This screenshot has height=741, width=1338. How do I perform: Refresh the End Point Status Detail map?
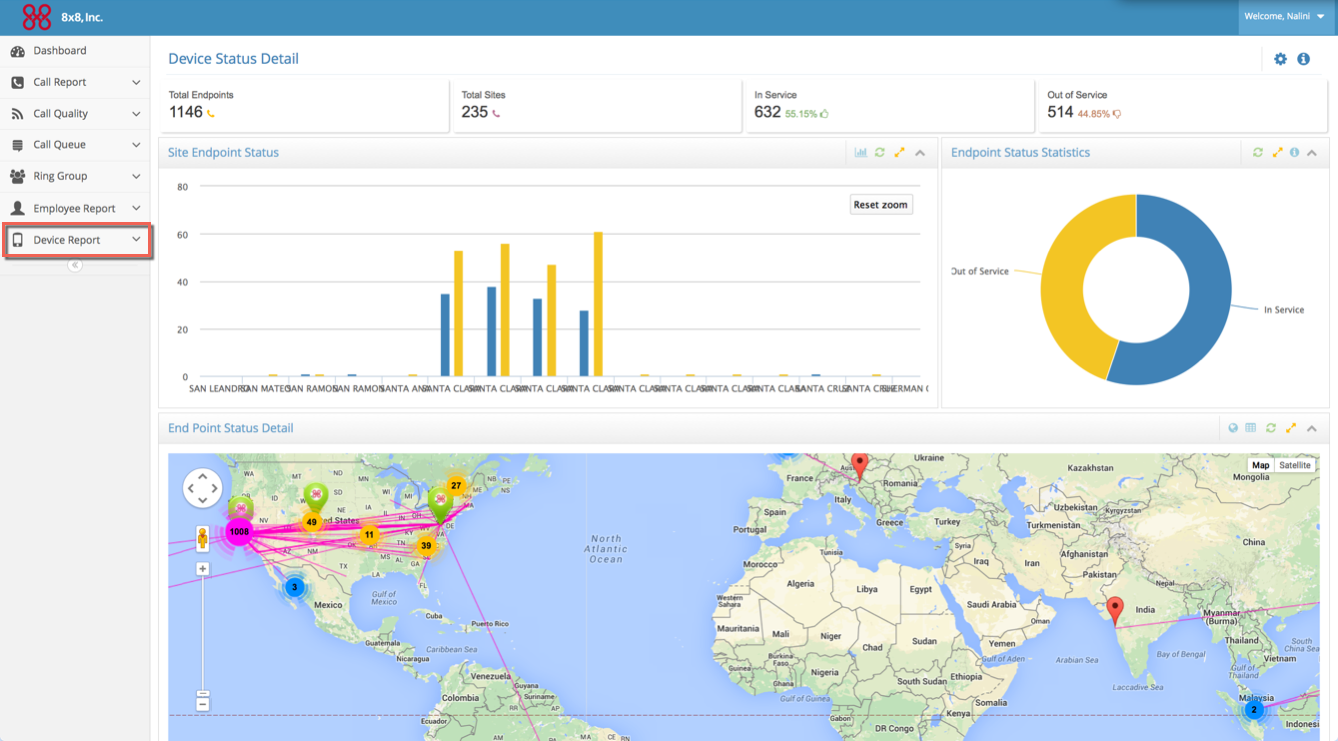[x=1270, y=427]
